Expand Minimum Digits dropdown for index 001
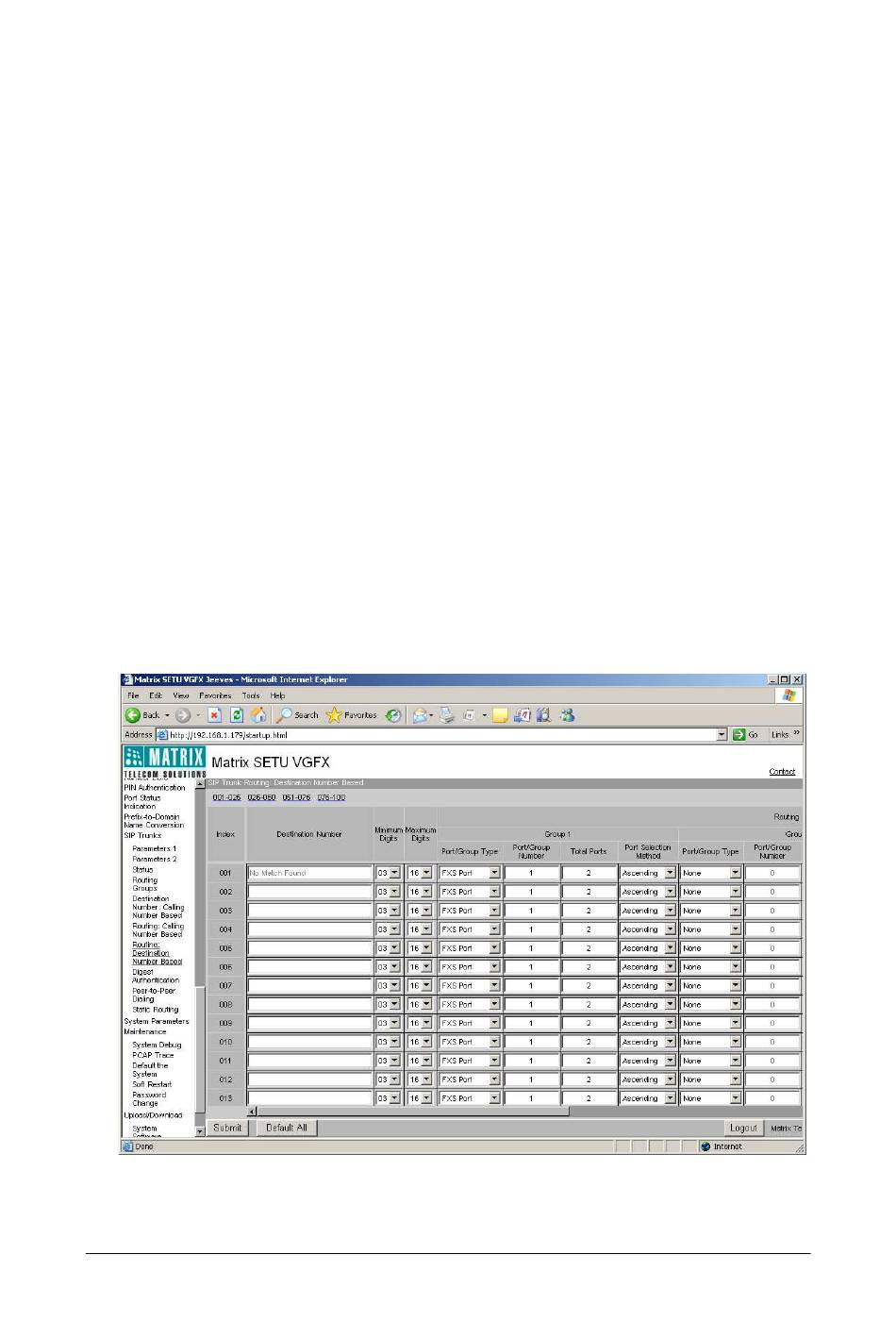 pyautogui.click(x=394, y=873)
